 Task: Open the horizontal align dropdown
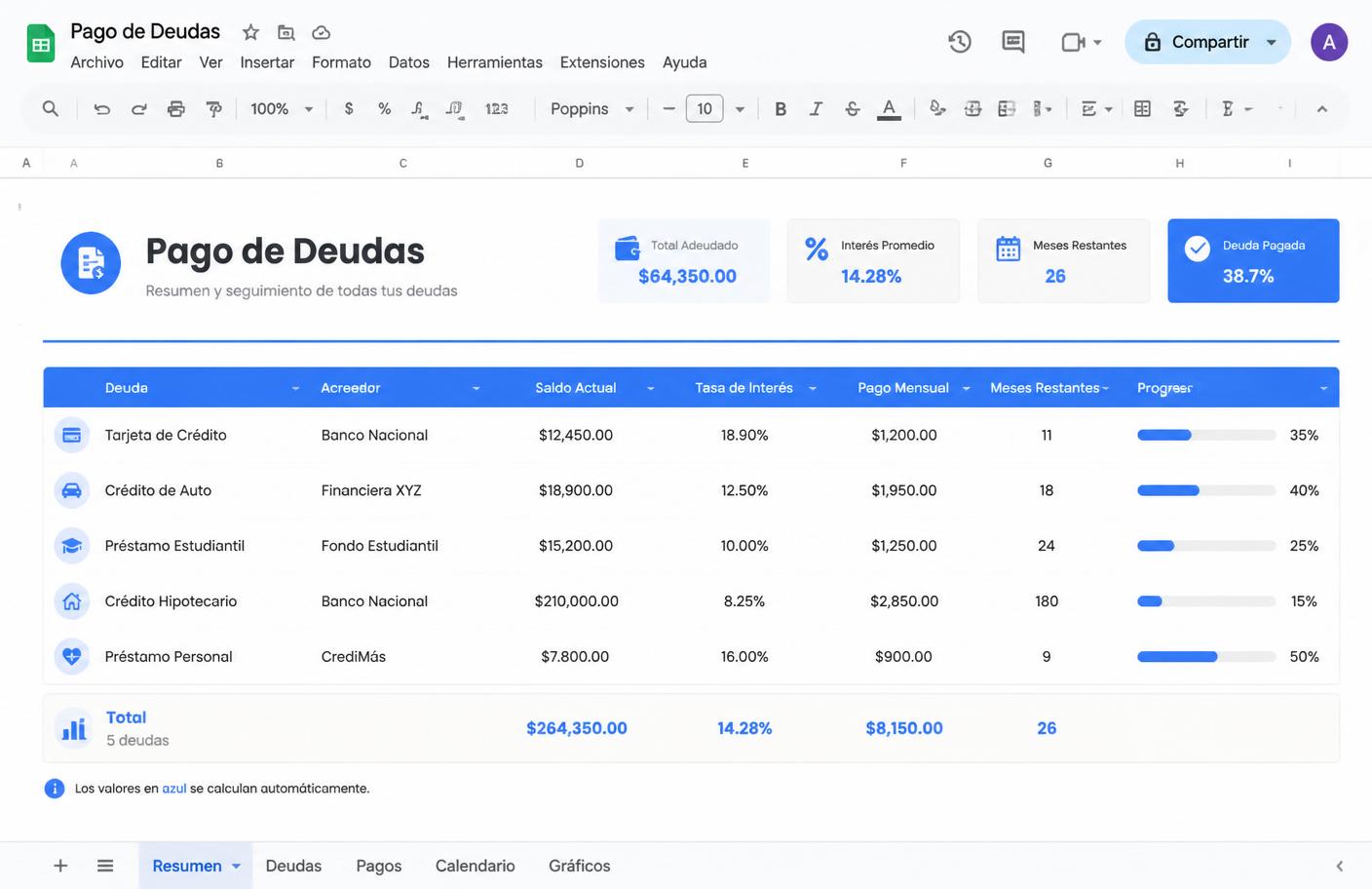(1096, 109)
